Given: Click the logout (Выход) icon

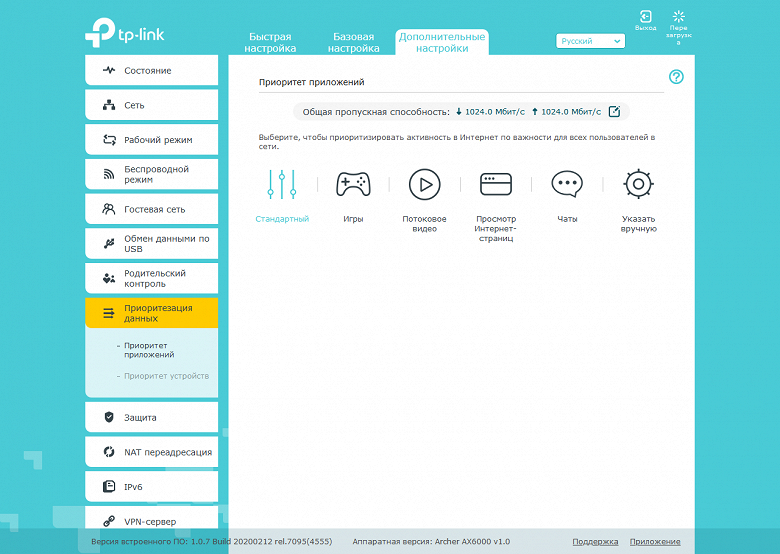Looking at the screenshot, I should pos(645,16).
